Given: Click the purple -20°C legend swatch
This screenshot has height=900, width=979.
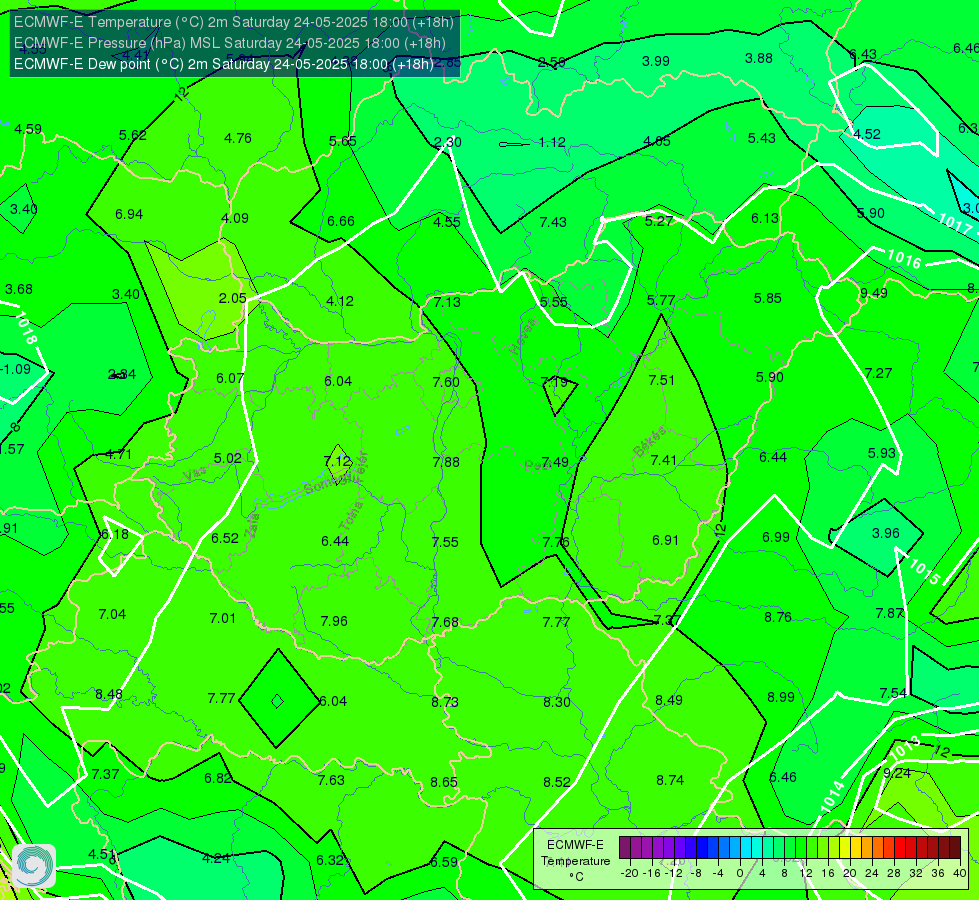Looking at the screenshot, I should (x=625, y=848).
